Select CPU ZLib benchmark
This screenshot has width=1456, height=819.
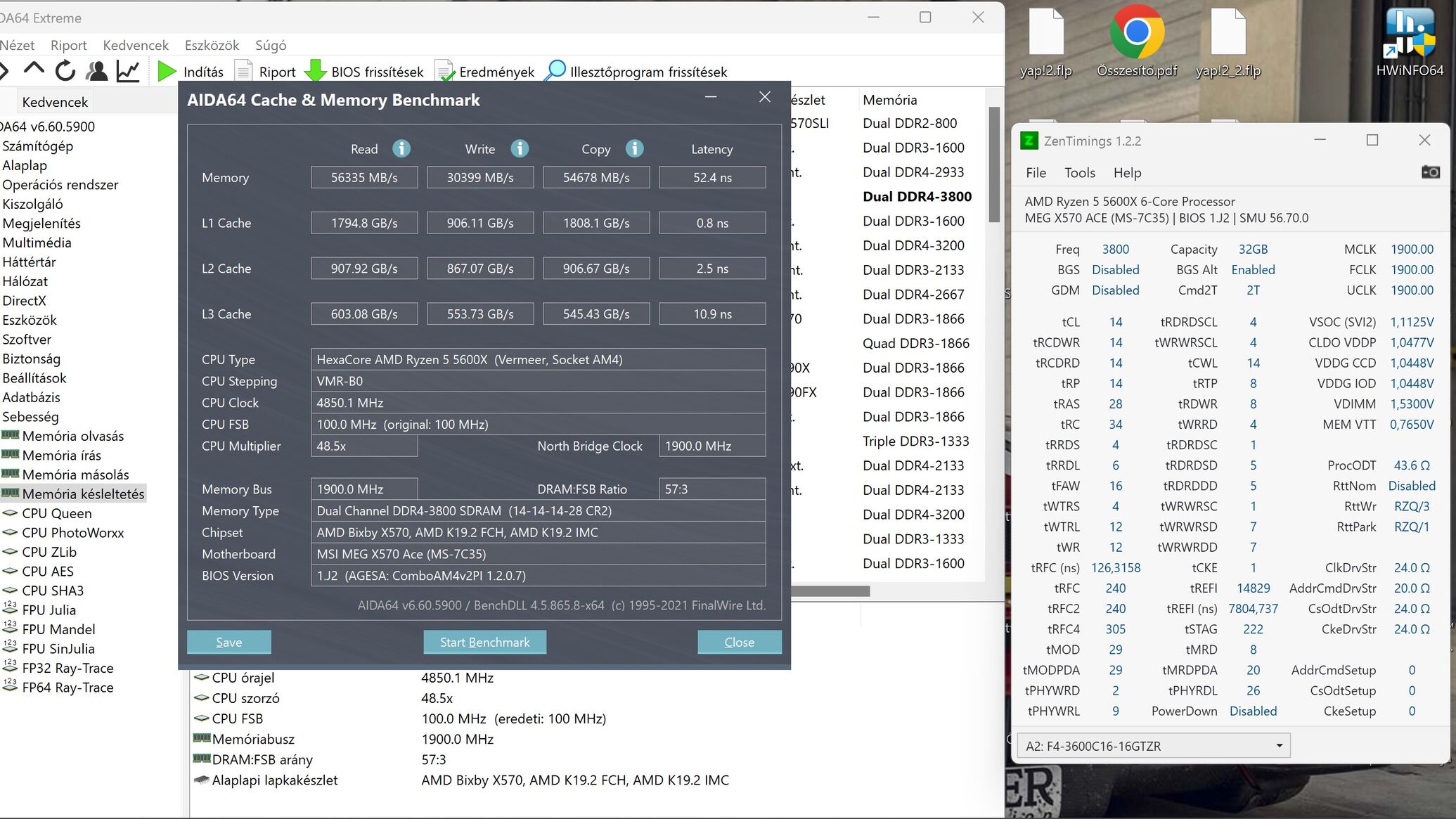49,552
